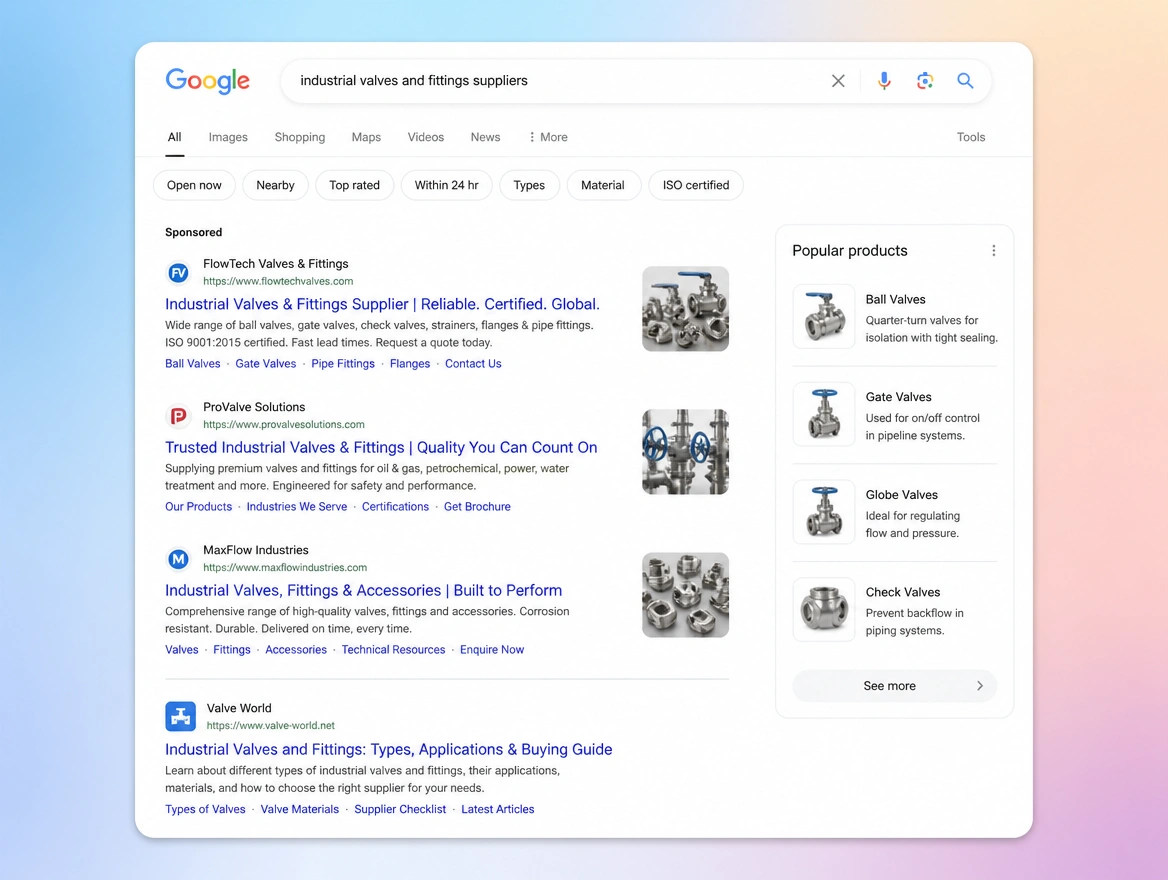Select the All results tab
The height and width of the screenshot is (880, 1168).
click(x=174, y=137)
